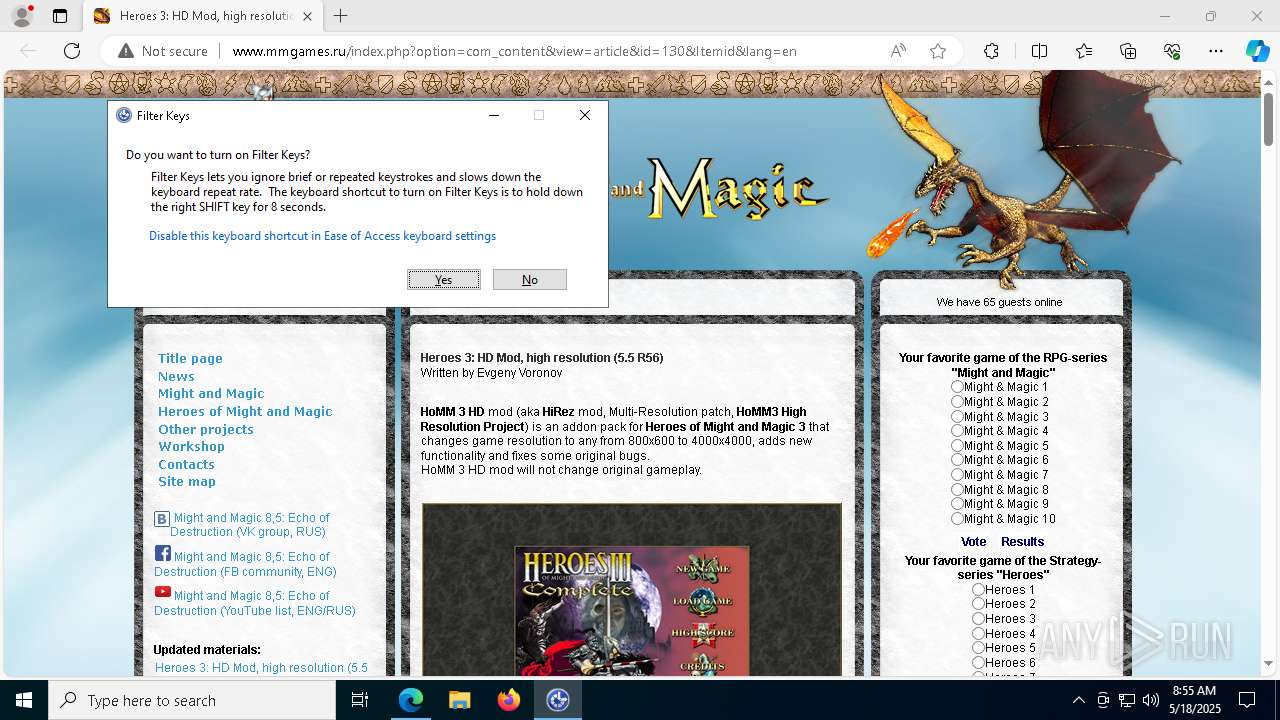Open the Favorites list icon
Viewport: 1280px width, 720px height.
1084,51
